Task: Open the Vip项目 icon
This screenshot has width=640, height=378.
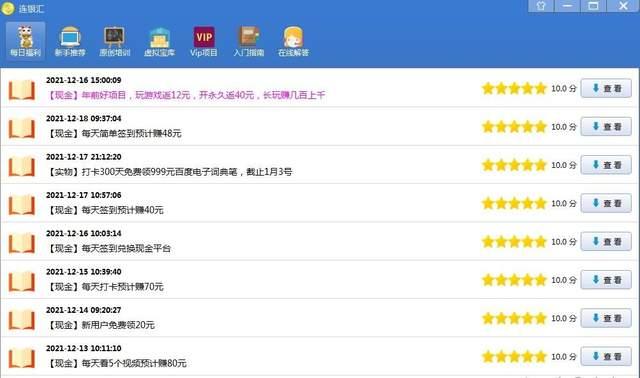Action: (x=204, y=41)
